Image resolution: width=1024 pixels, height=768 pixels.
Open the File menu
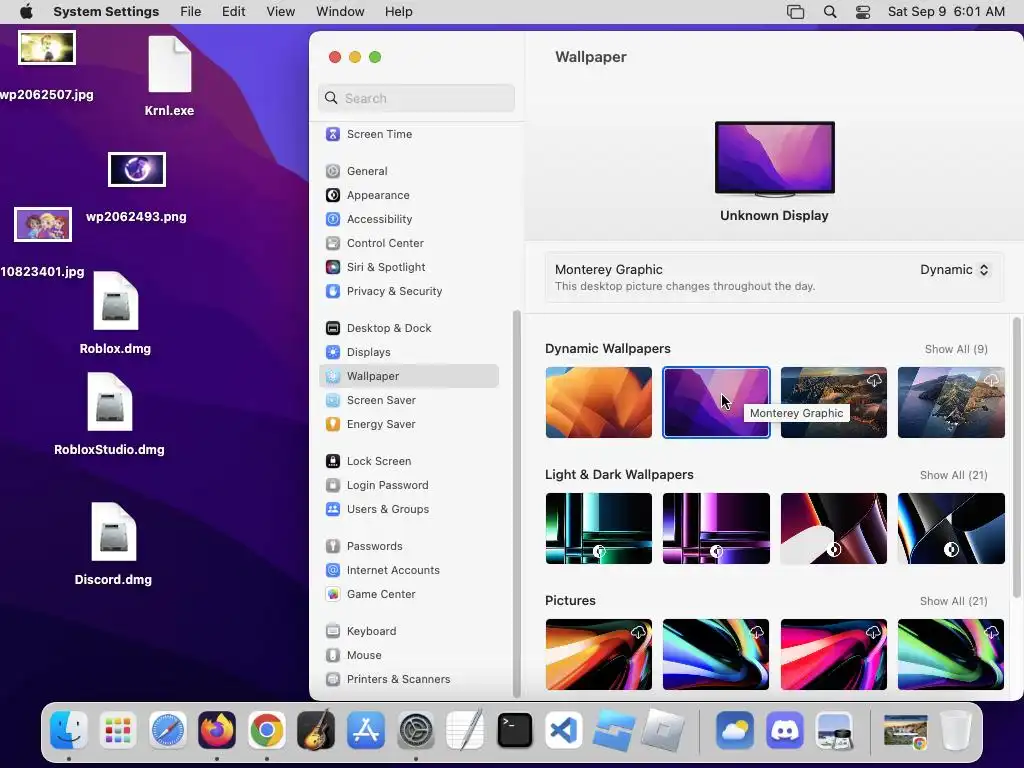pyautogui.click(x=191, y=12)
